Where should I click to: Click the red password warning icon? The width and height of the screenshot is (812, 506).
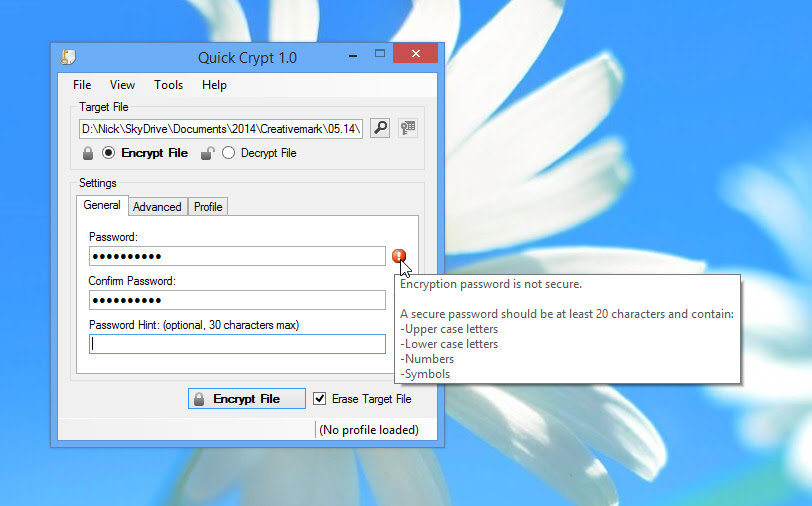(x=399, y=256)
